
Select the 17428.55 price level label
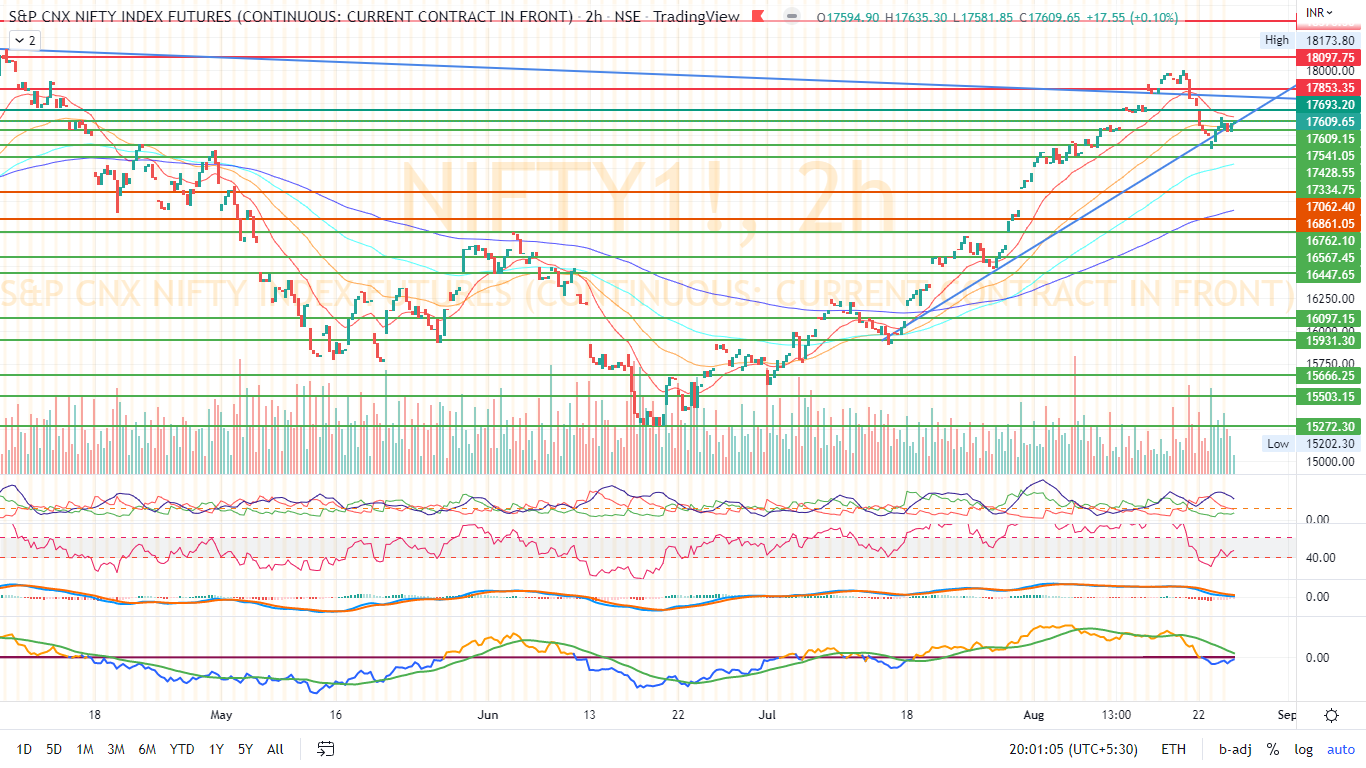pyautogui.click(x=1328, y=173)
